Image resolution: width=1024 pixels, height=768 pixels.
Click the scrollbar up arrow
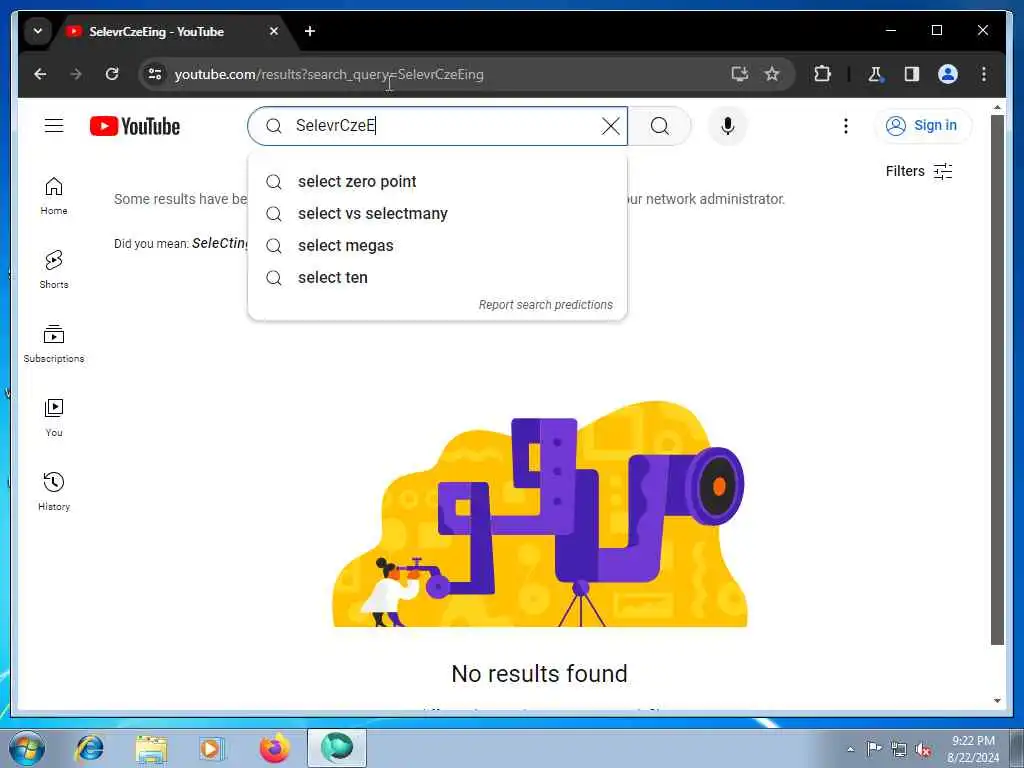pyautogui.click(x=997, y=107)
